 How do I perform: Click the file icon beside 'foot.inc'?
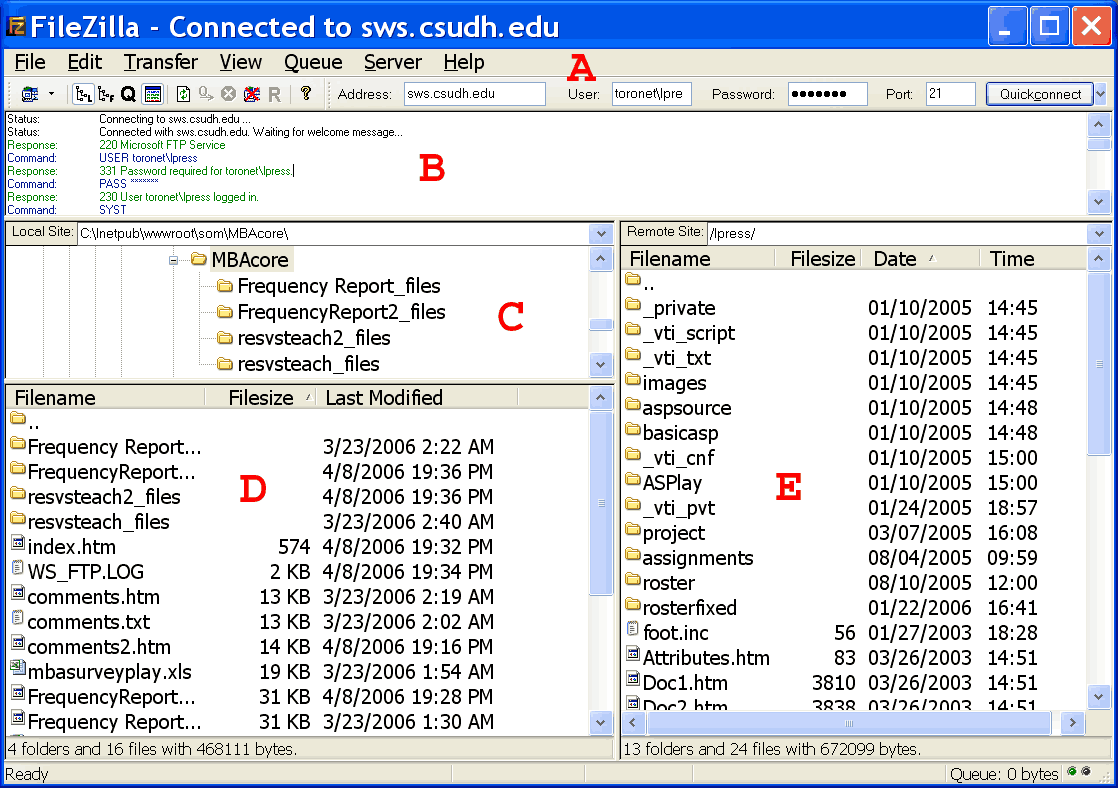click(x=632, y=630)
